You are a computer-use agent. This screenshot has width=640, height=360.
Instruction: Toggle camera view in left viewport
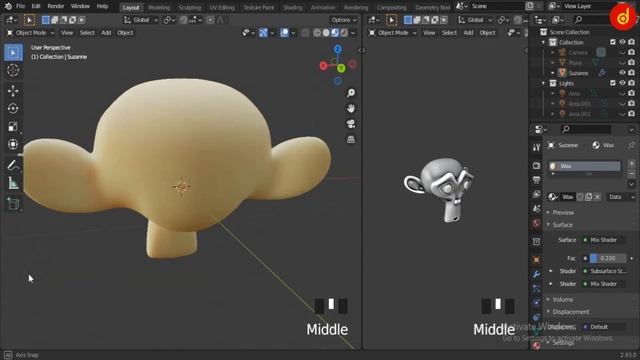[x=351, y=124]
